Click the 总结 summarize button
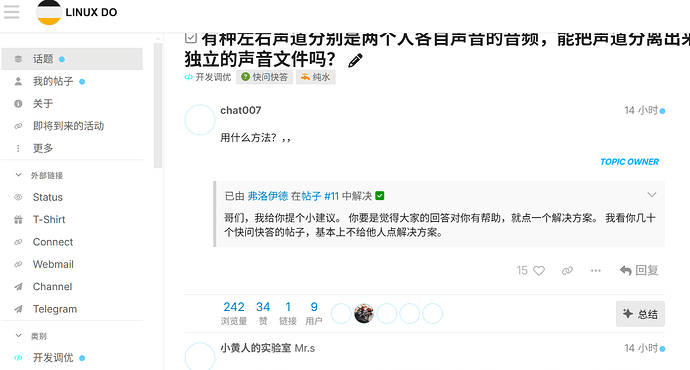690x370 pixels. [x=640, y=314]
